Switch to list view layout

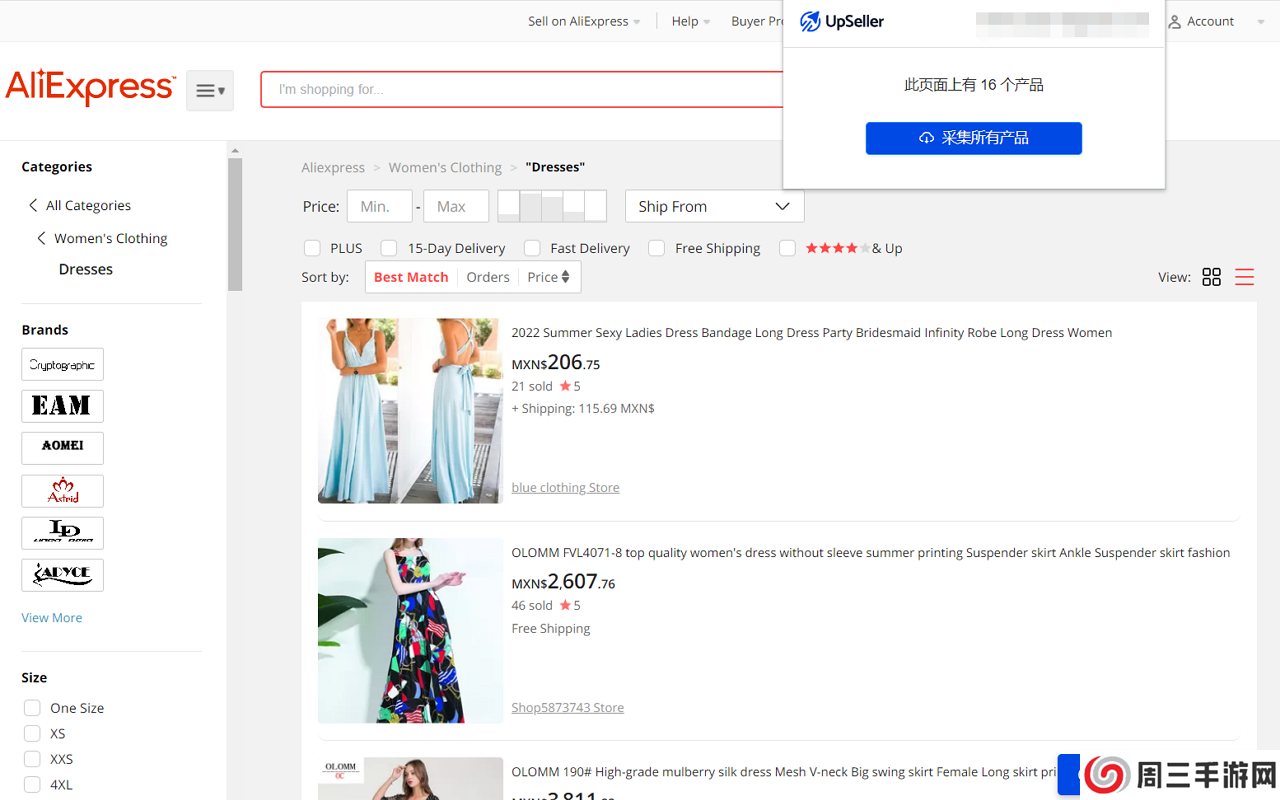tap(1244, 277)
